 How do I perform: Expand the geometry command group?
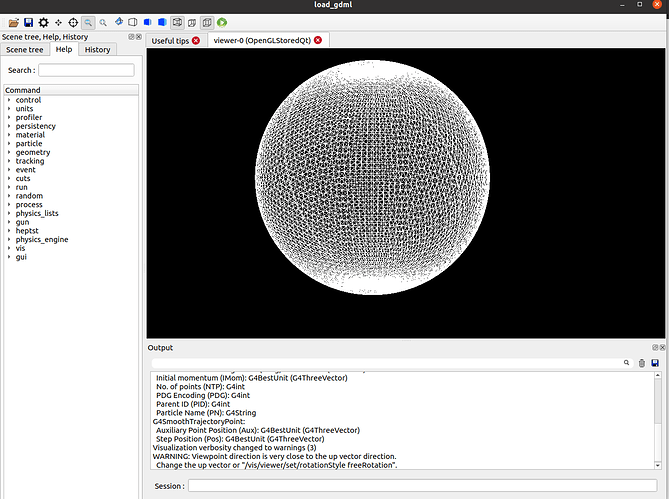pos(9,152)
